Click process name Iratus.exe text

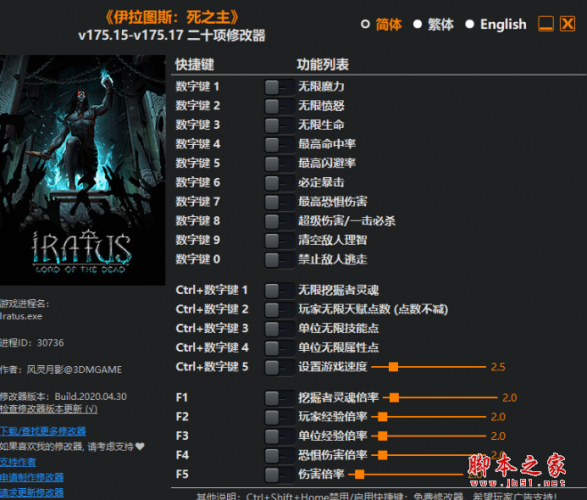point(21,317)
